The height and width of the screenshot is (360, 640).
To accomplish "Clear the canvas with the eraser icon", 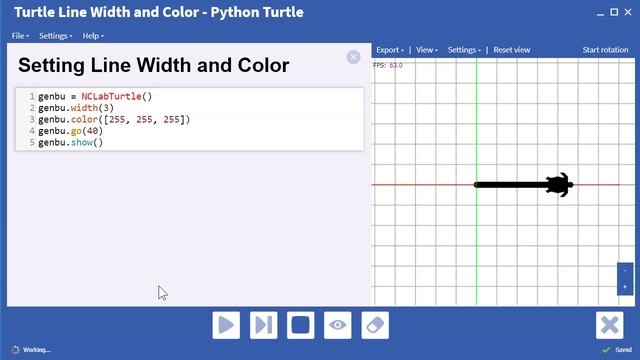I will (375, 325).
